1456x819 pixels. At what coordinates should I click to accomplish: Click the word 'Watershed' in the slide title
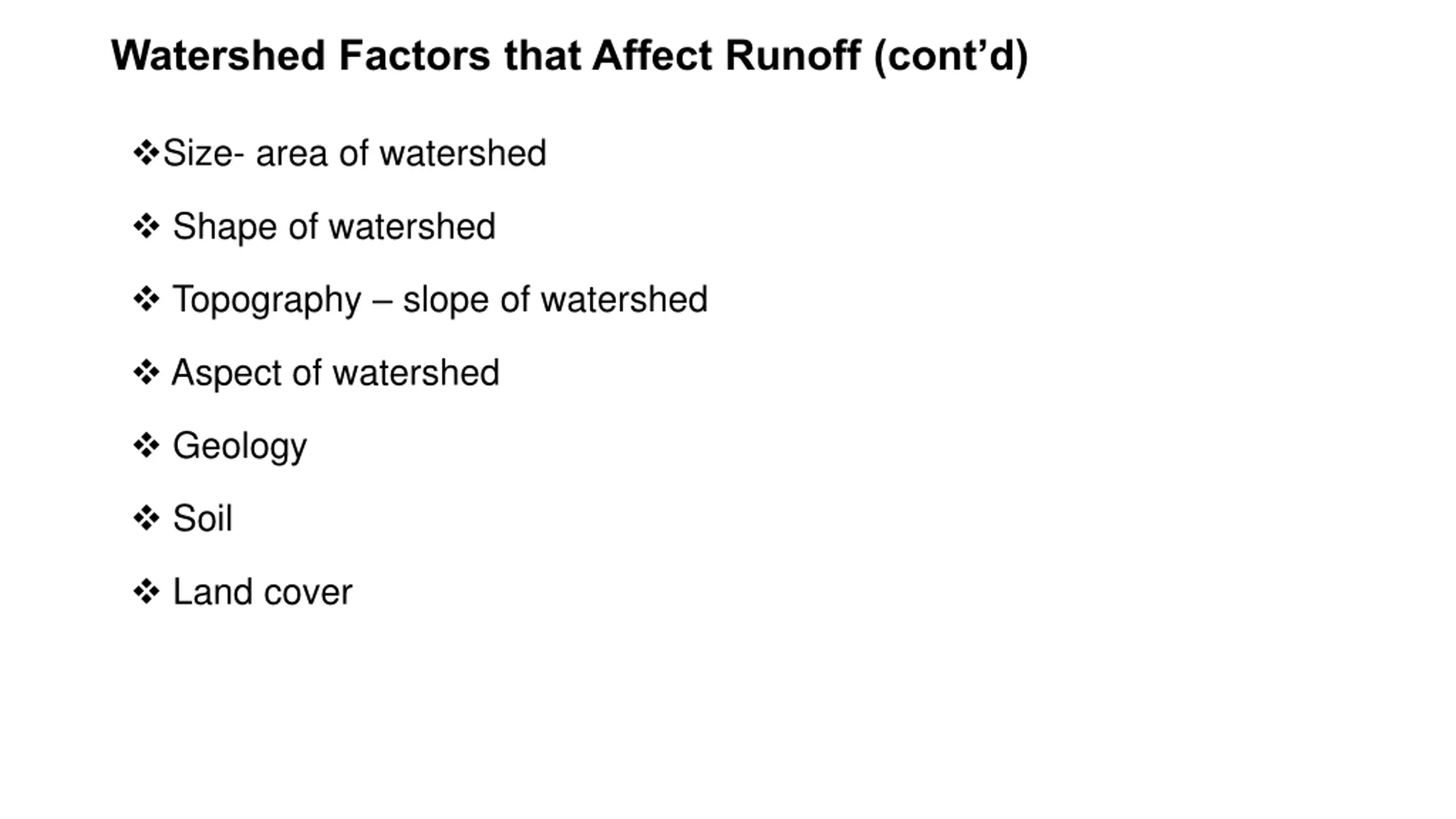pos(218,56)
